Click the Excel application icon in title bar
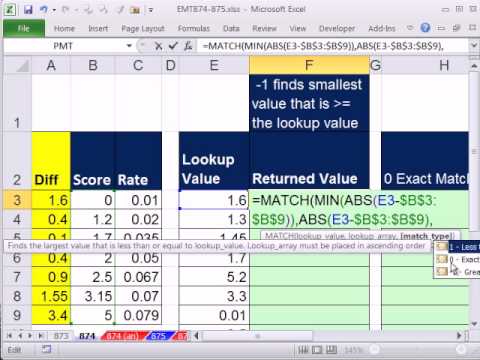 [10, 10]
